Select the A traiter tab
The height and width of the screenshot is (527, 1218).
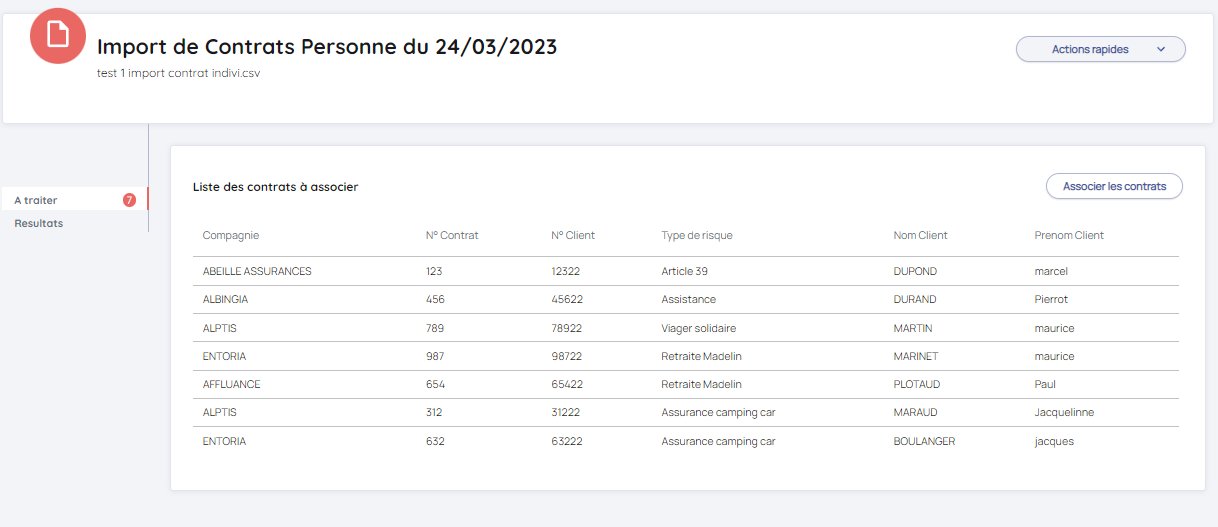[36, 200]
